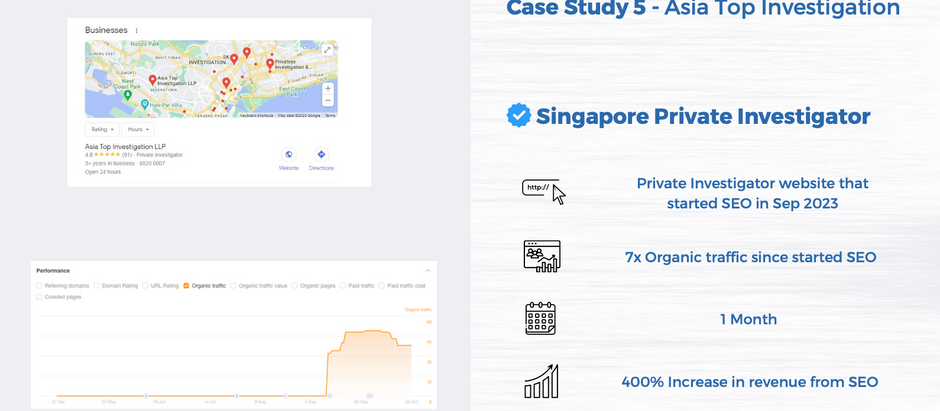Click the calendar icon beside 1 Month
The image size is (940, 411).
(x=541, y=318)
